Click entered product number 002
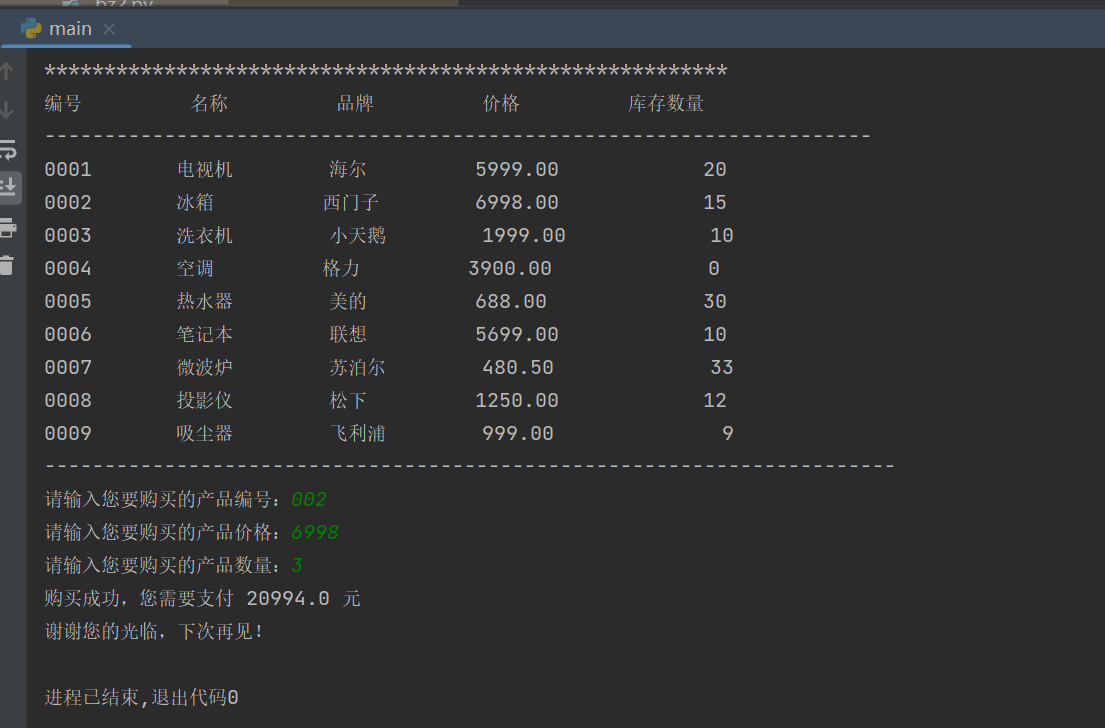Screen dimensions: 1105x728 309,500
